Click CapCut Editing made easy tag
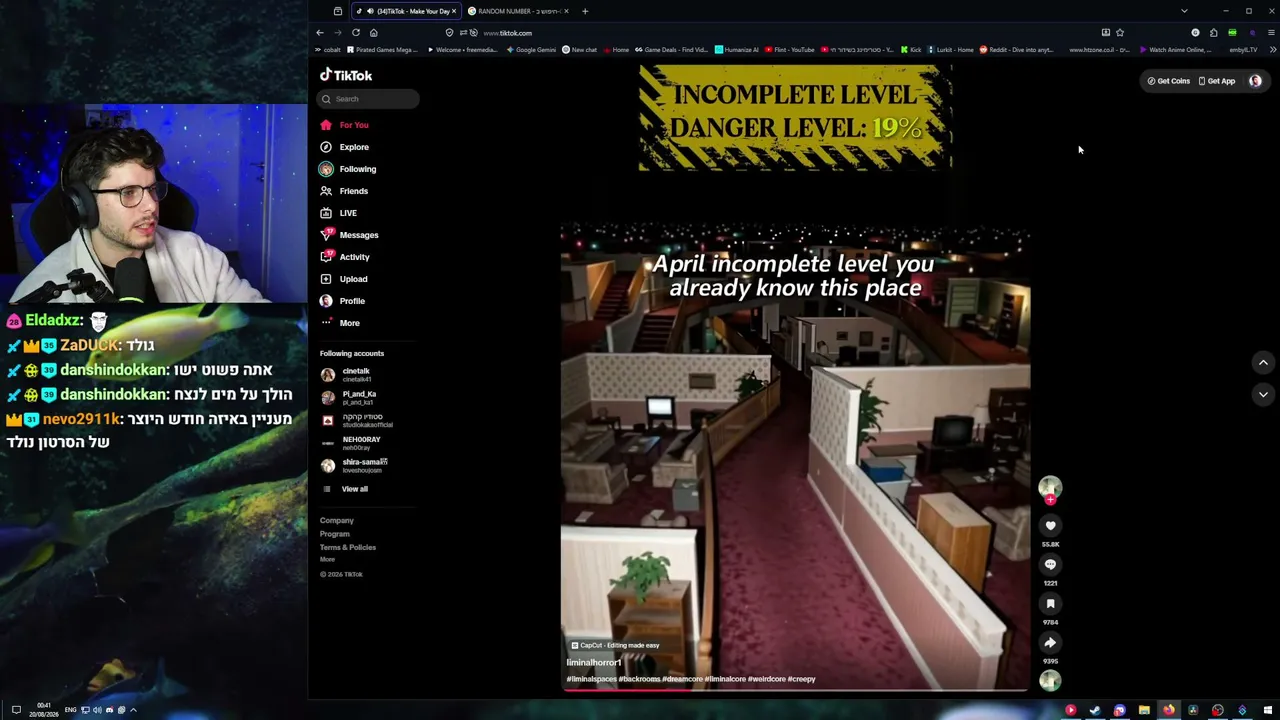This screenshot has width=1280, height=720. tap(614, 645)
